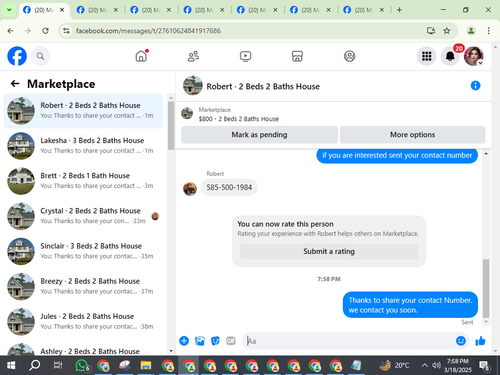Open the Notifications bell
500x375 pixels.
coord(450,56)
